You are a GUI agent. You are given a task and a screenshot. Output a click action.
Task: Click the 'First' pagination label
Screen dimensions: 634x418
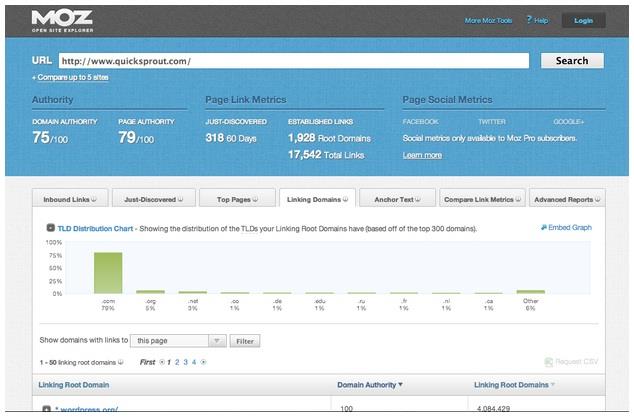(x=148, y=362)
